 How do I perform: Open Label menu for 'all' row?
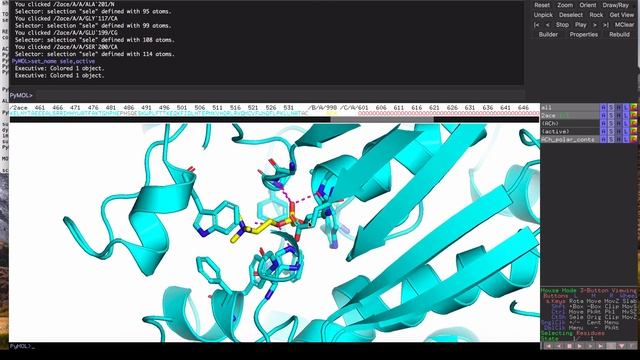[x=626, y=108]
